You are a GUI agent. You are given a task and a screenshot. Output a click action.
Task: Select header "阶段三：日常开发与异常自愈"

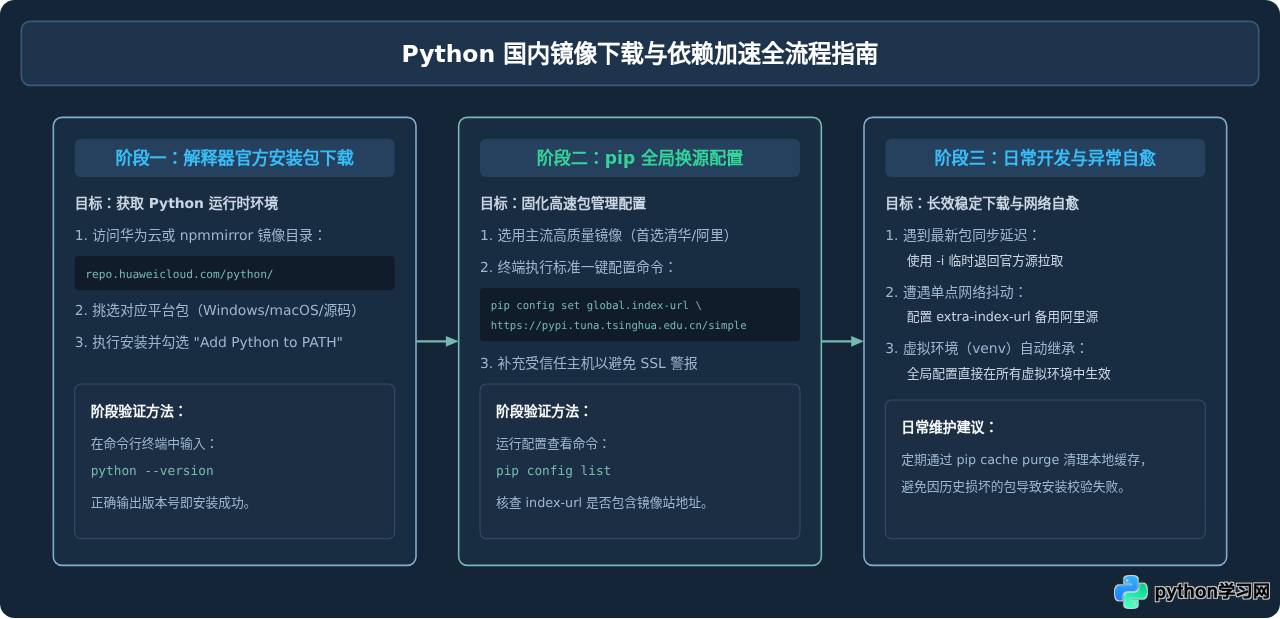pos(1045,158)
